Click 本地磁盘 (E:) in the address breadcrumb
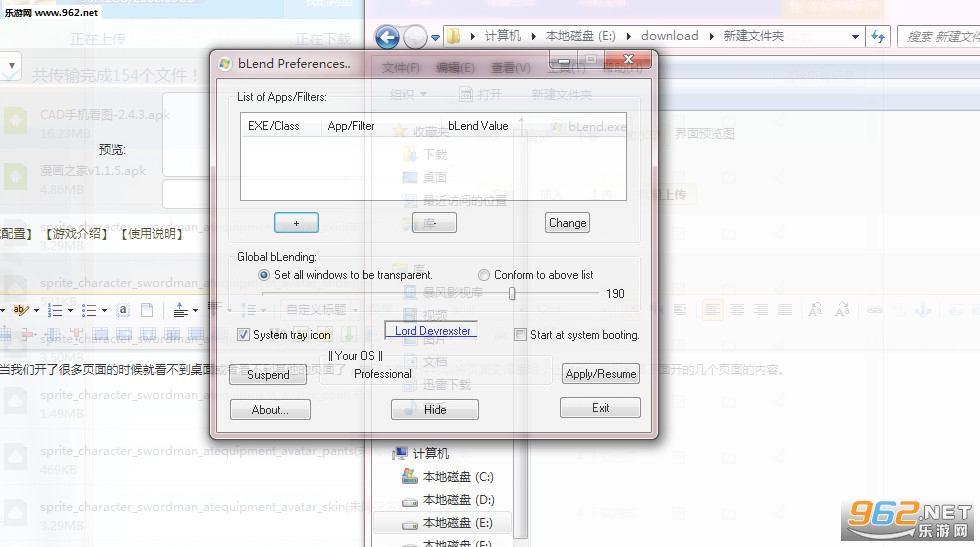Screen dimensions: 980x547 (581, 36)
